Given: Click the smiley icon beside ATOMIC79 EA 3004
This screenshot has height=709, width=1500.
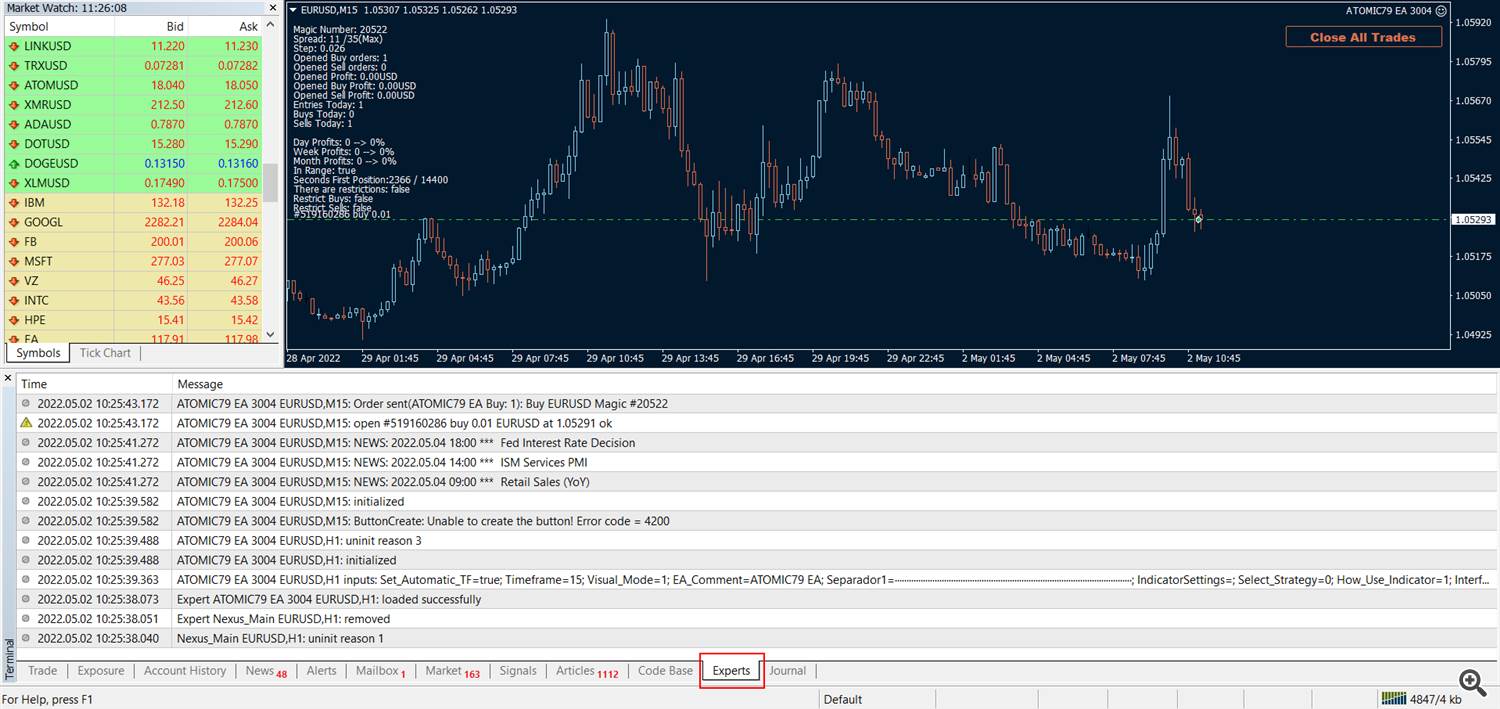Looking at the screenshot, I should coord(1441,11).
